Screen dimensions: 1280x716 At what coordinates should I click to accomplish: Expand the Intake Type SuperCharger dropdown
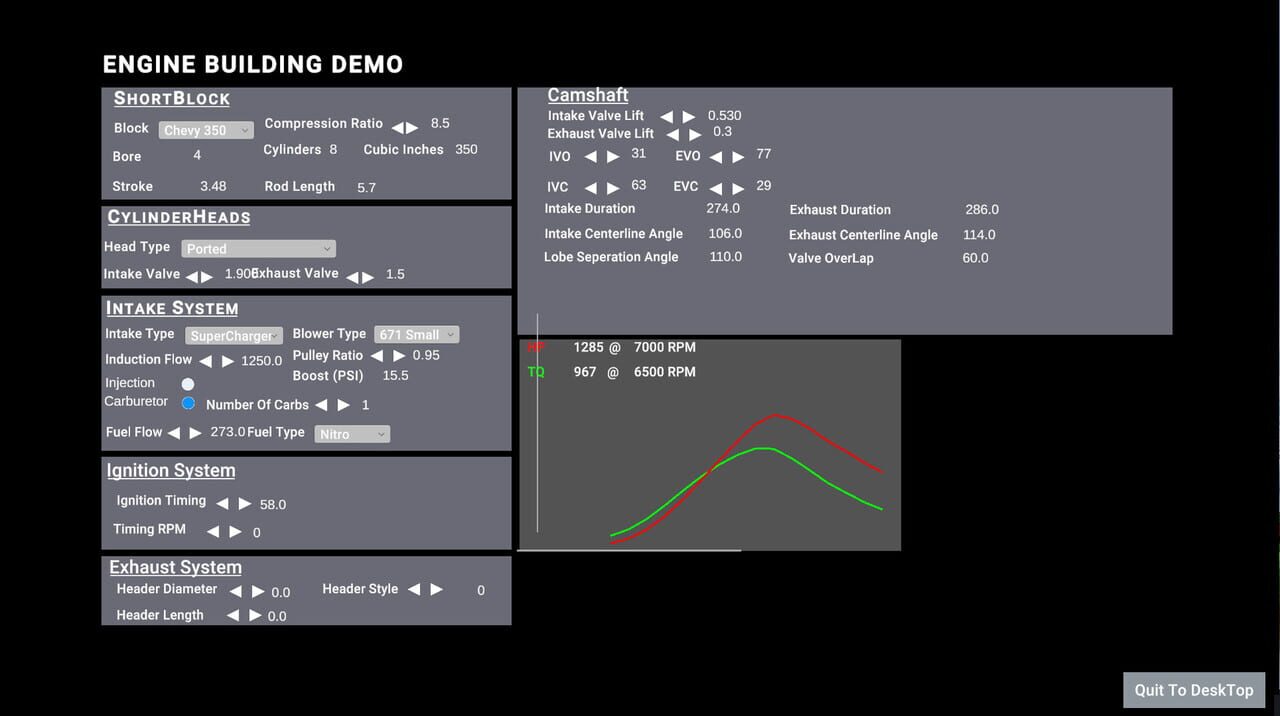[235, 336]
